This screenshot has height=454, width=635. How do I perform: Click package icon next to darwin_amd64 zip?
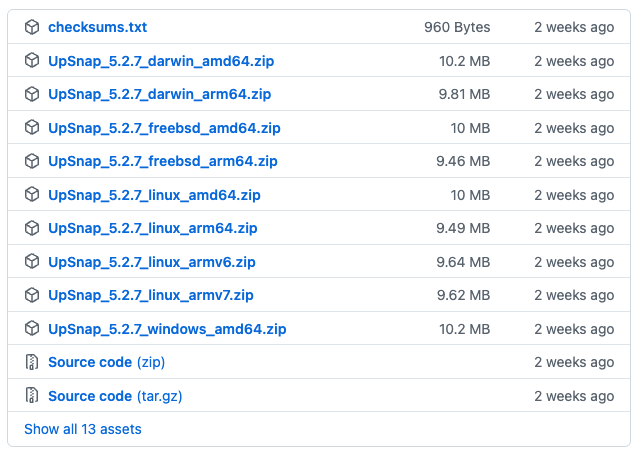[x=32, y=61]
